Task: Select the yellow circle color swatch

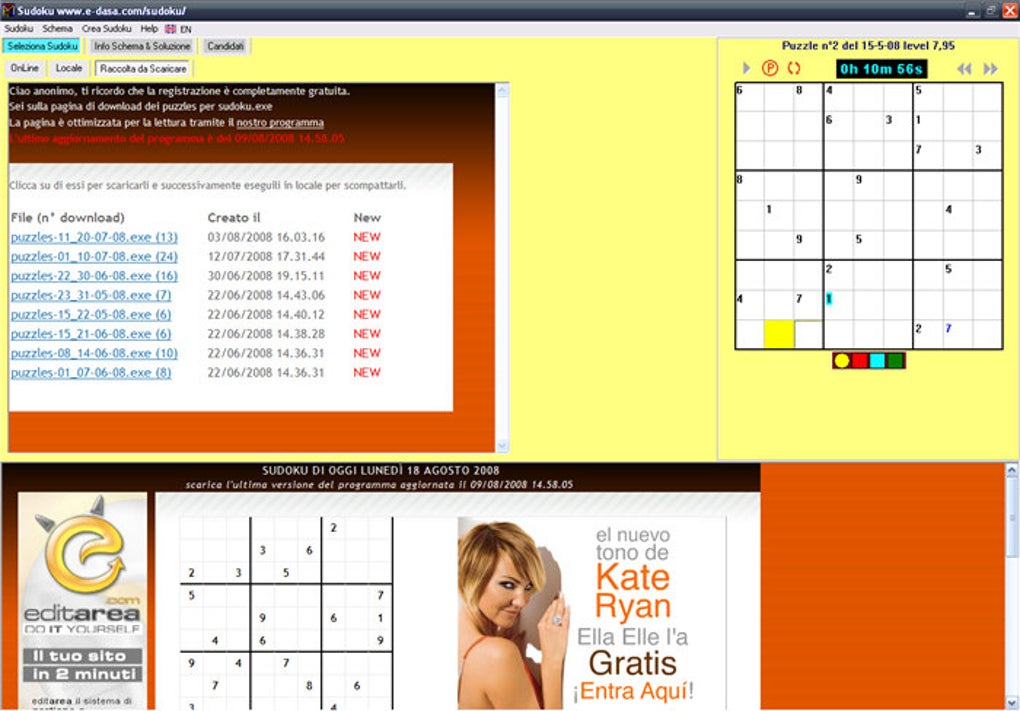Action: [841, 360]
